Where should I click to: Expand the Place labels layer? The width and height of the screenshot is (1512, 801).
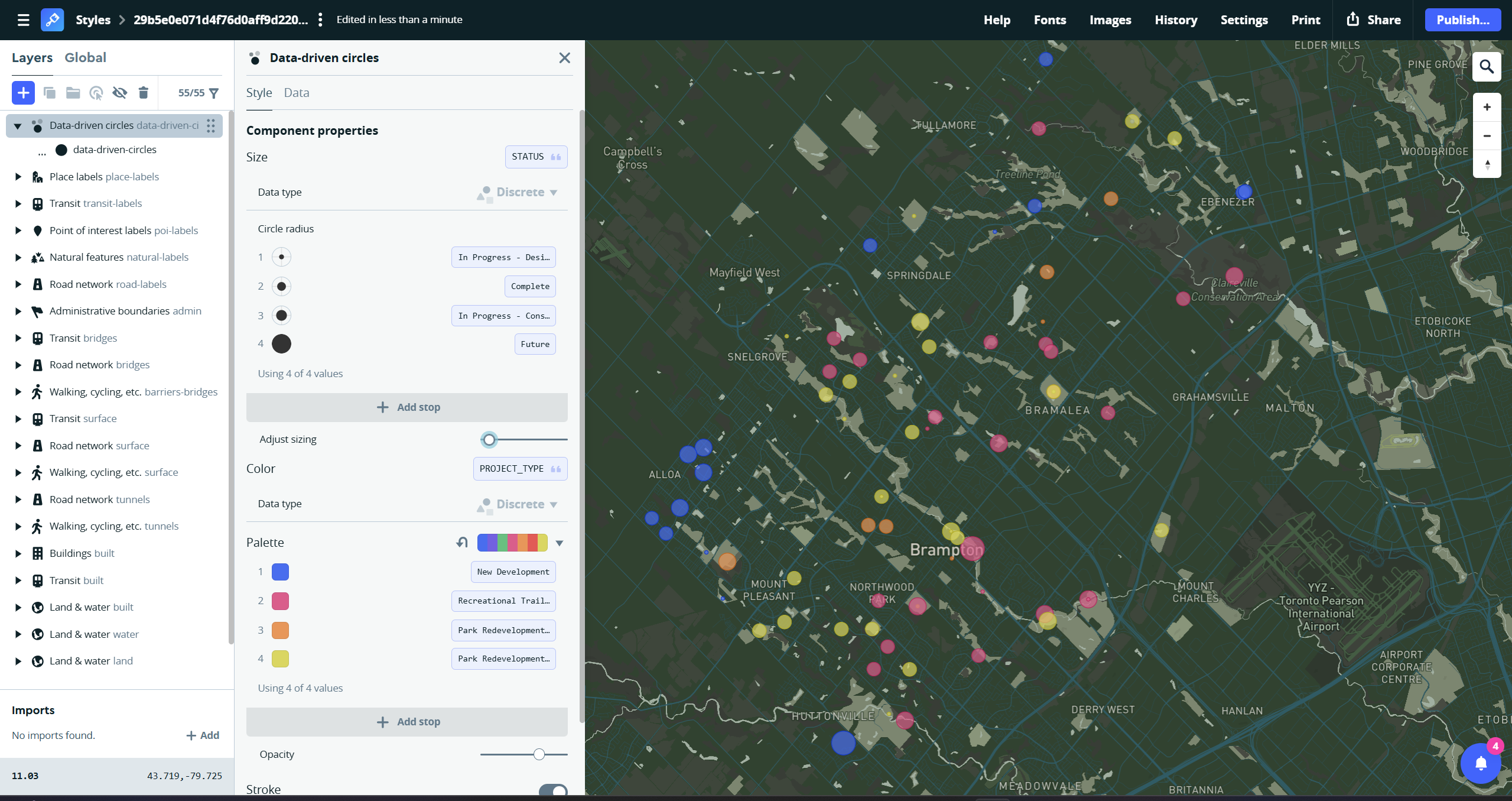(x=17, y=176)
